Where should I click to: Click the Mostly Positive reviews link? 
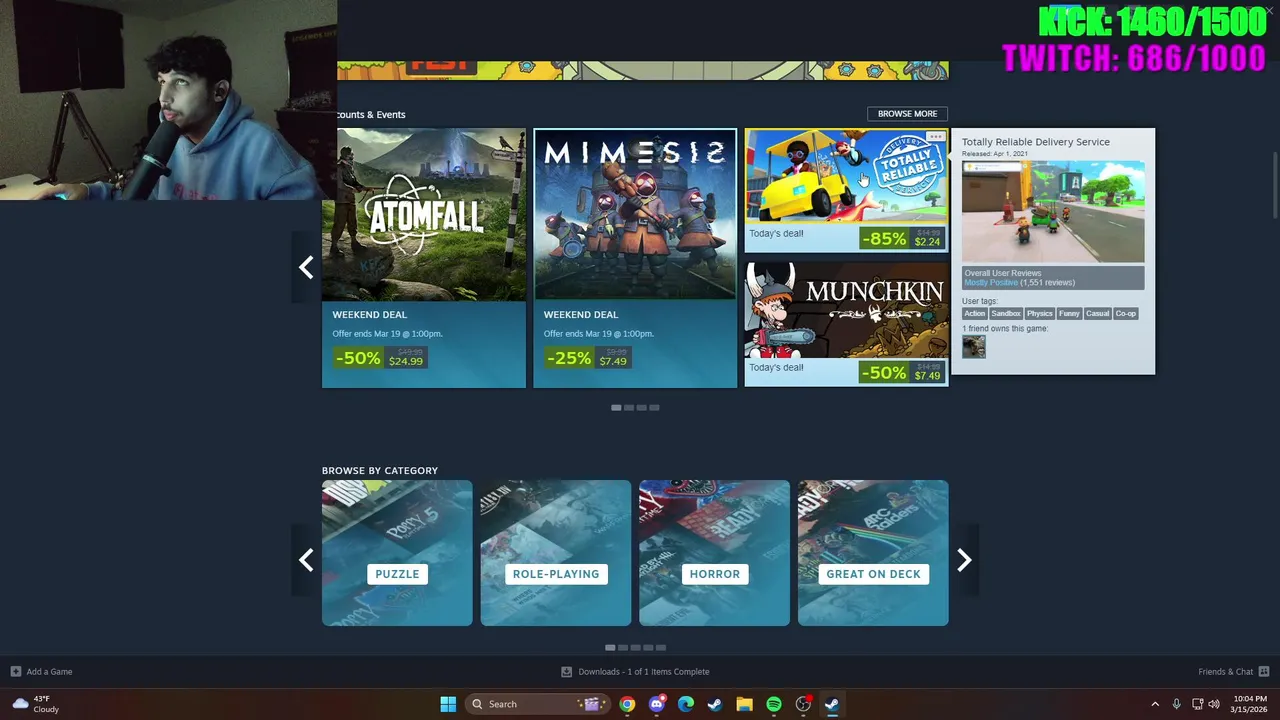pos(990,283)
